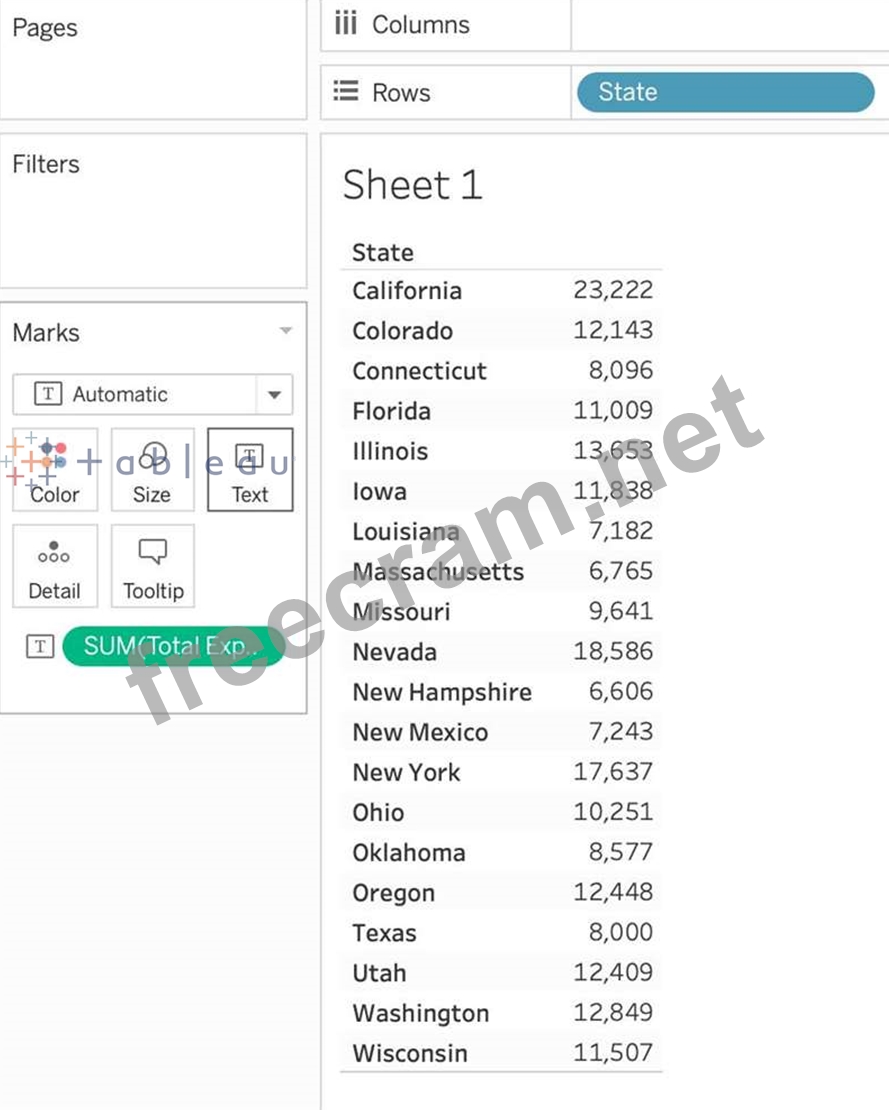
Task: Click the Detail marks card
Action: 55,566
